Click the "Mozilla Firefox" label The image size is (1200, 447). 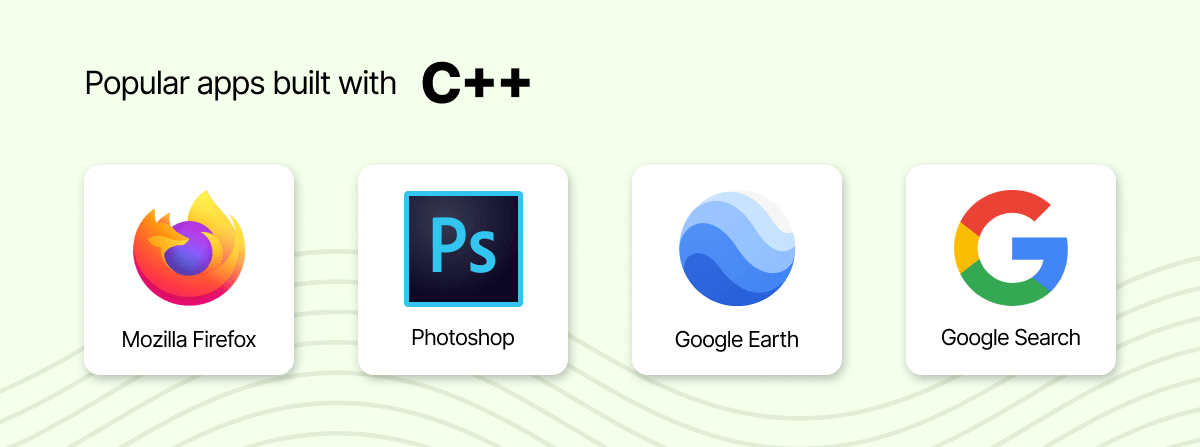[x=189, y=339]
